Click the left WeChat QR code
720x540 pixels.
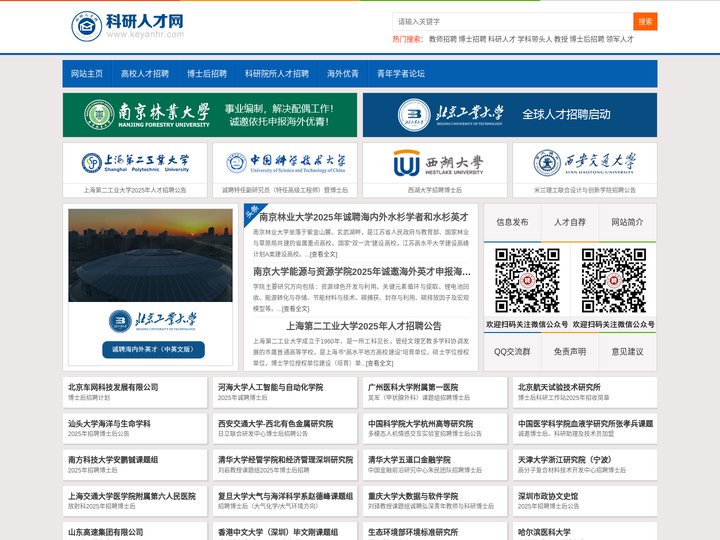(527, 281)
